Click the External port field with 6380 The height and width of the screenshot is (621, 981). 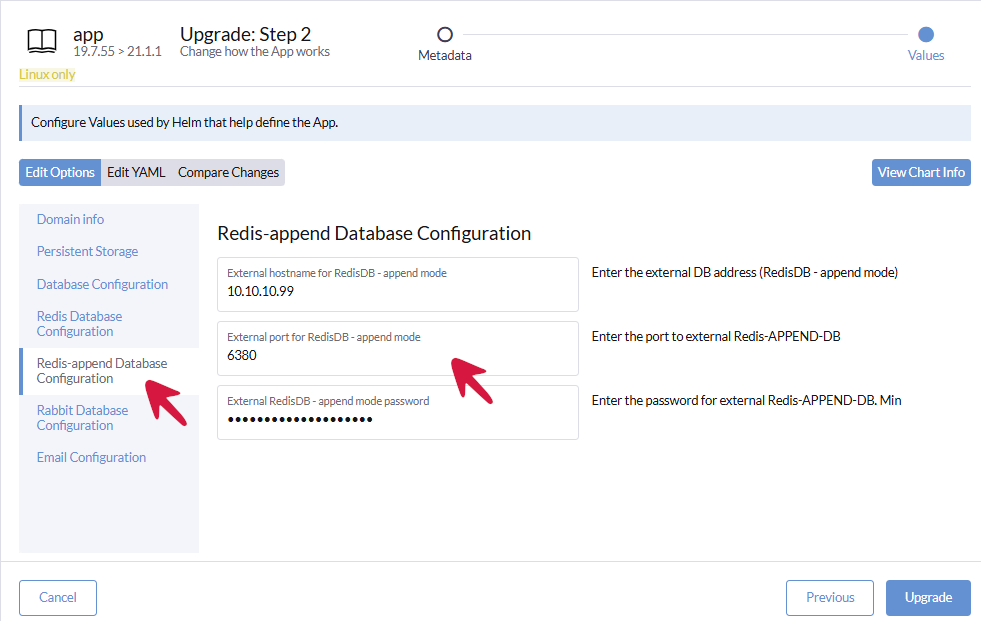pyautogui.click(x=397, y=355)
